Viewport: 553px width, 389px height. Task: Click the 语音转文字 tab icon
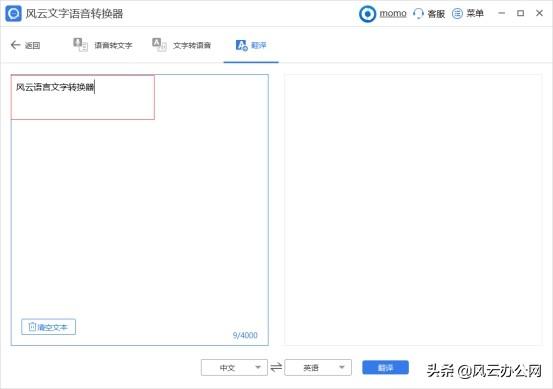[x=80, y=44]
